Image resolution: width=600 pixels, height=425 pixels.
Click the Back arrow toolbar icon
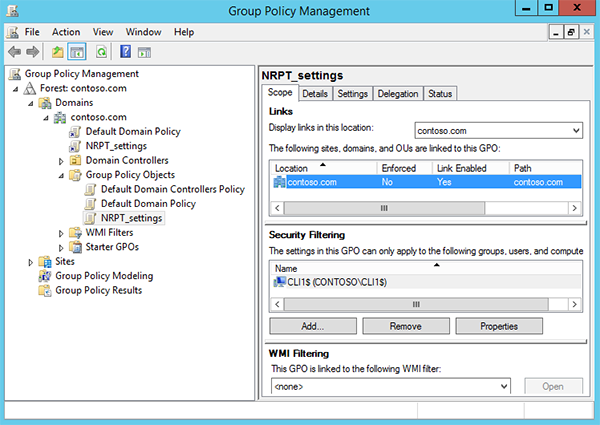pos(15,52)
